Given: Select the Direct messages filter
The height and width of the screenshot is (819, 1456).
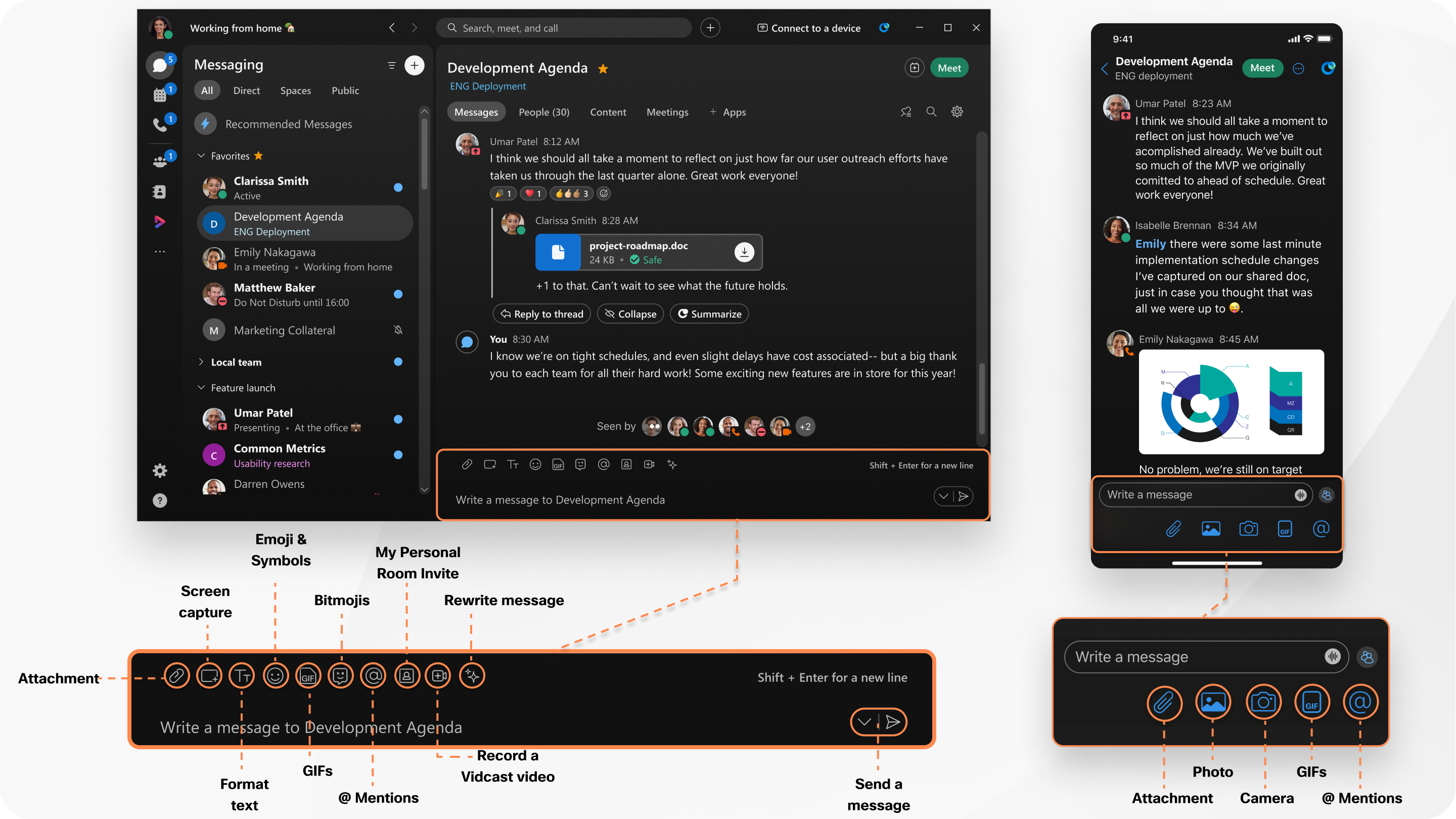Looking at the screenshot, I should click(245, 90).
